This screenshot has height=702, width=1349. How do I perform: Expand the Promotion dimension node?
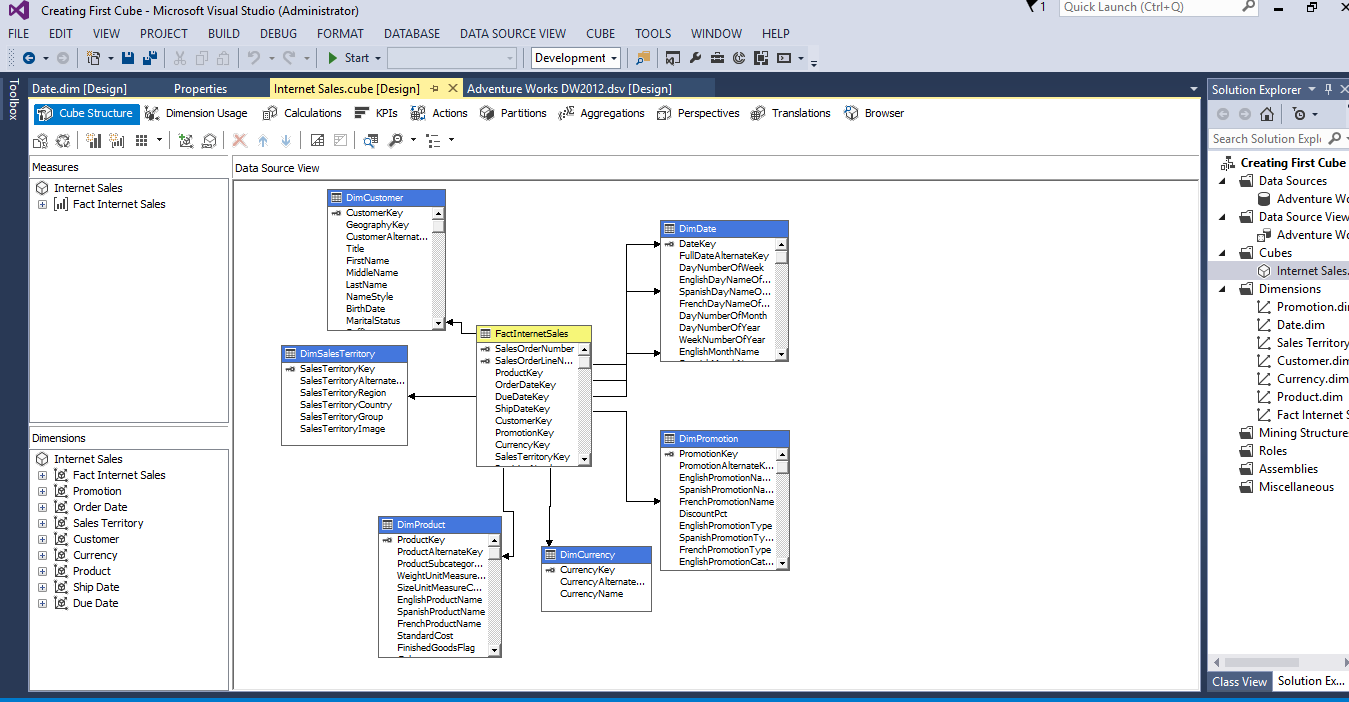[43, 491]
